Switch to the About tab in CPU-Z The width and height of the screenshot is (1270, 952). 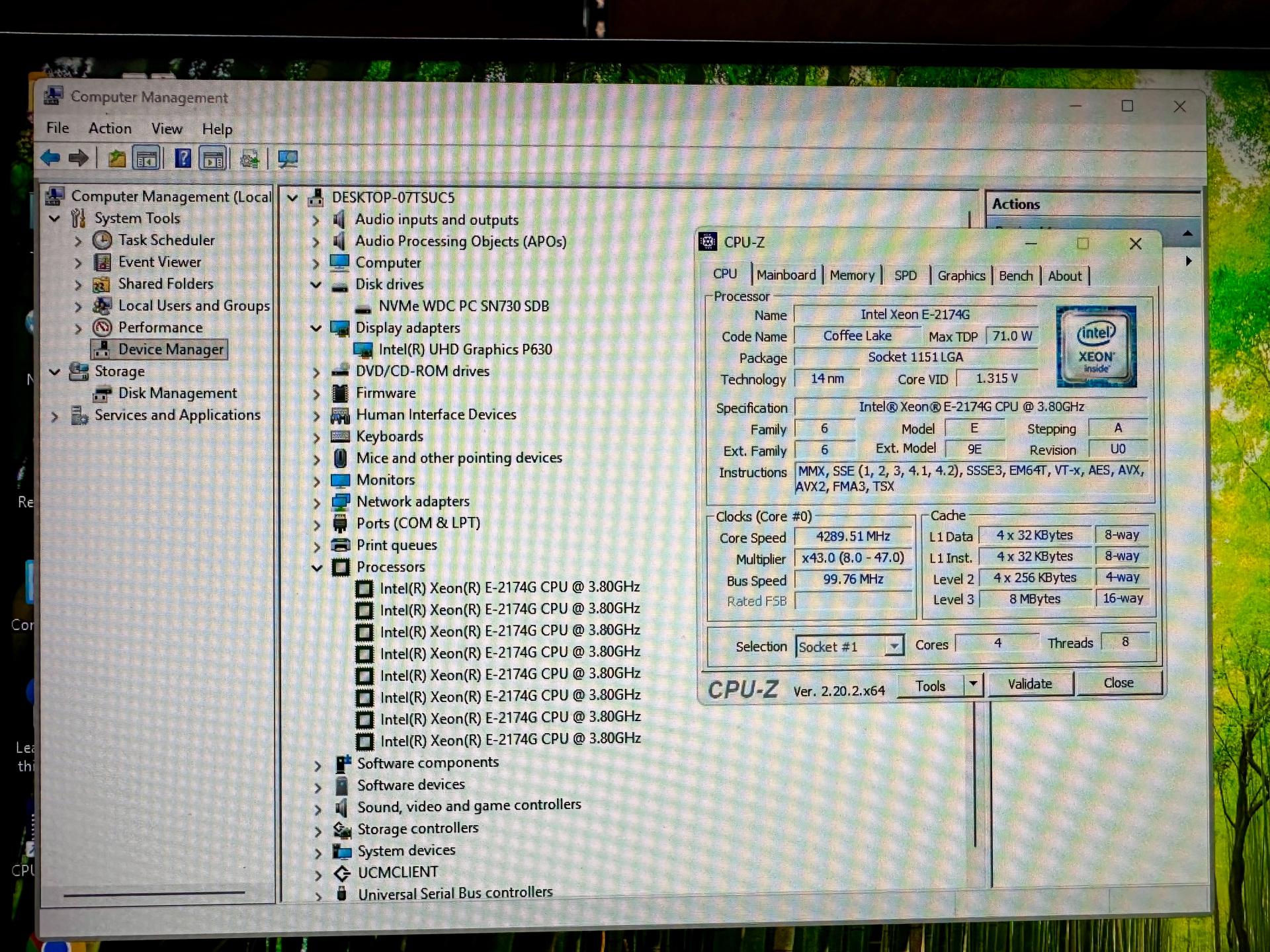pos(1064,276)
